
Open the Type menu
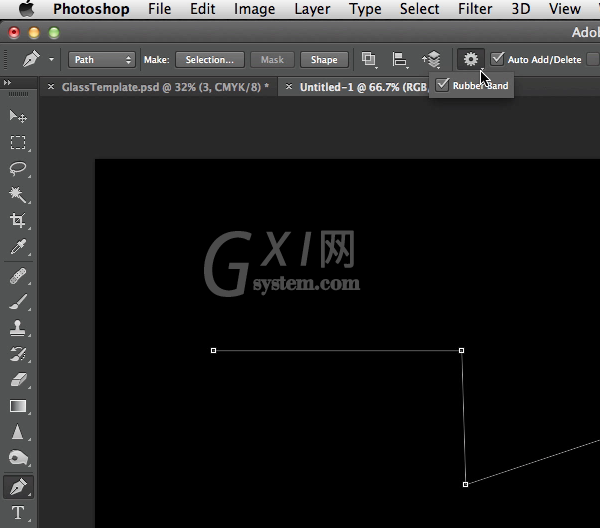click(x=365, y=9)
